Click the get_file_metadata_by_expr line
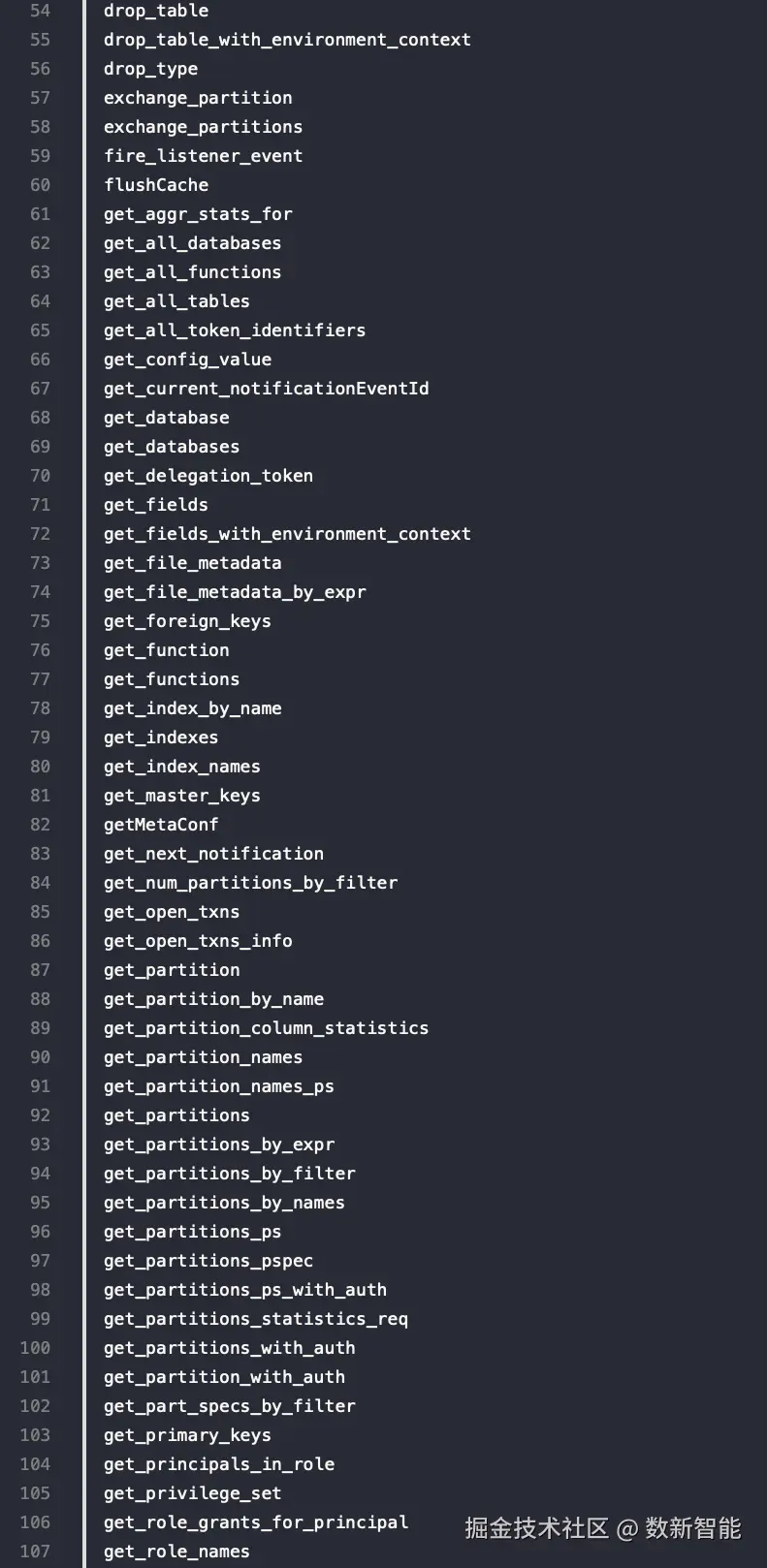The height and width of the screenshot is (1568, 768). 235,592
